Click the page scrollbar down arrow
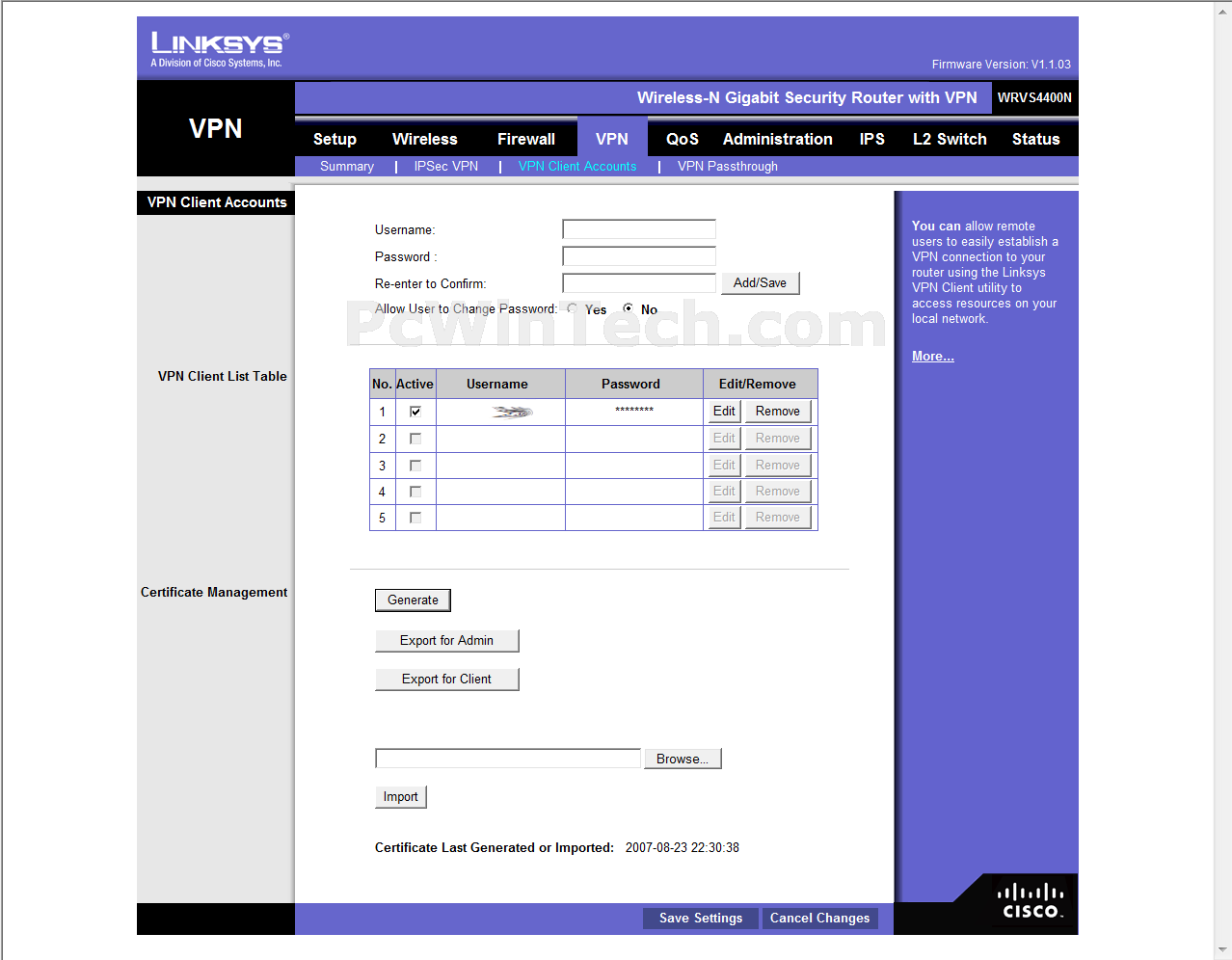The height and width of the screenshot is (960, 1232). 1222,949
